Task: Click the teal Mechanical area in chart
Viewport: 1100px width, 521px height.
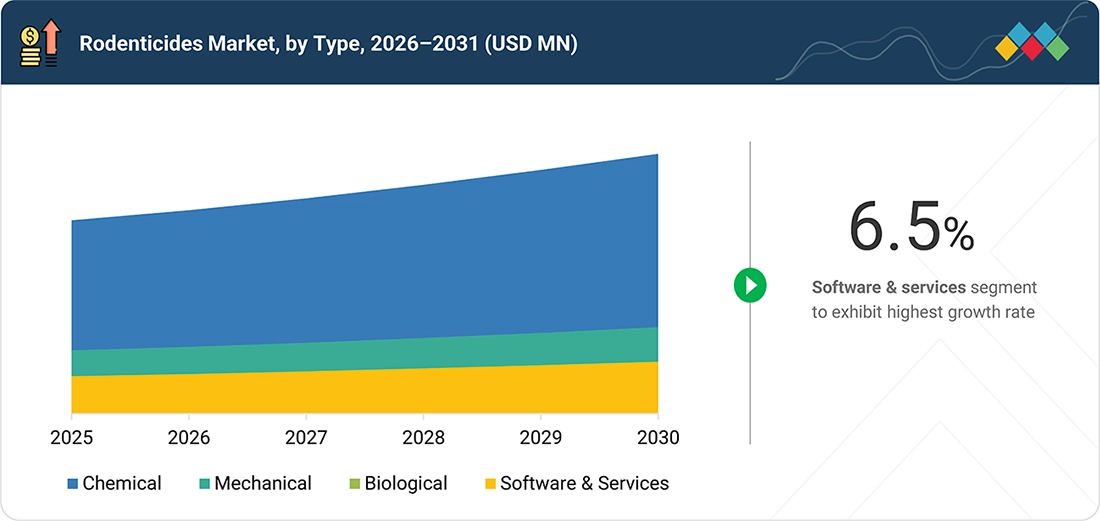Action: [x=365, y=354]
